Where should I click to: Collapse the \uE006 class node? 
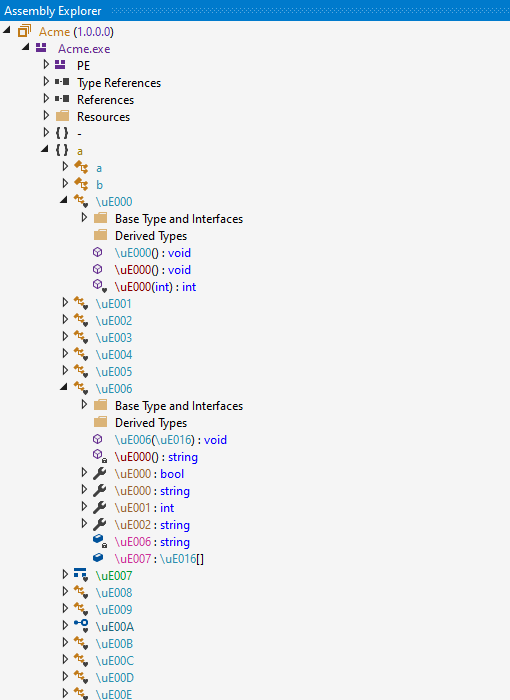click(64, 387)
